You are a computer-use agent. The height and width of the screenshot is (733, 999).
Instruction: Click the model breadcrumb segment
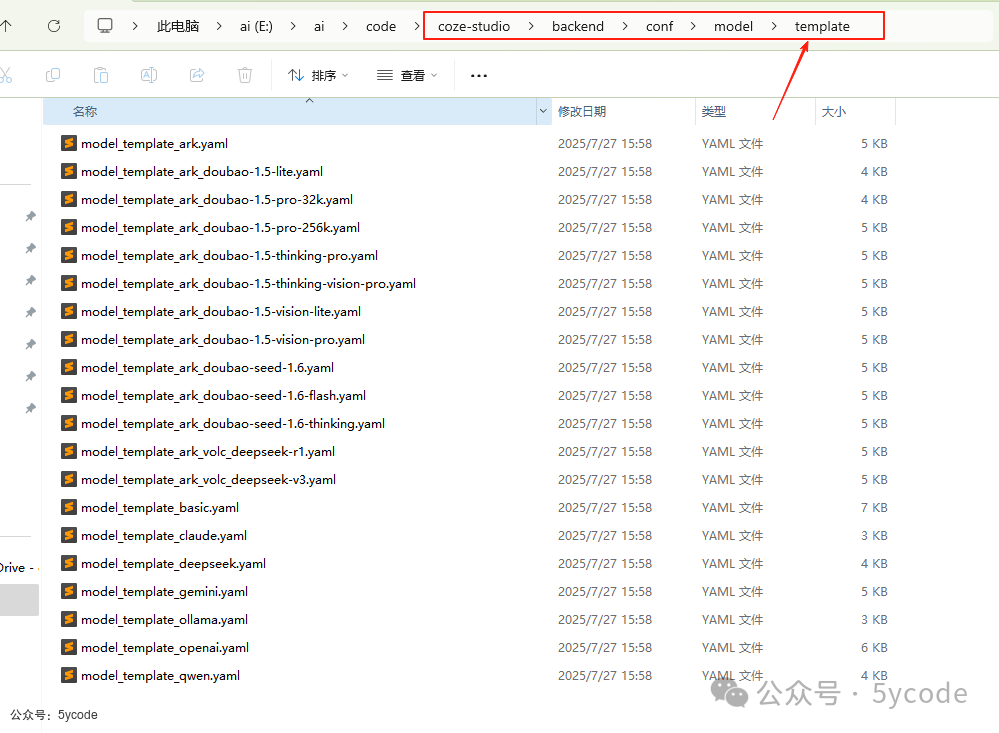pyautogui.click(x=733, y=26)
